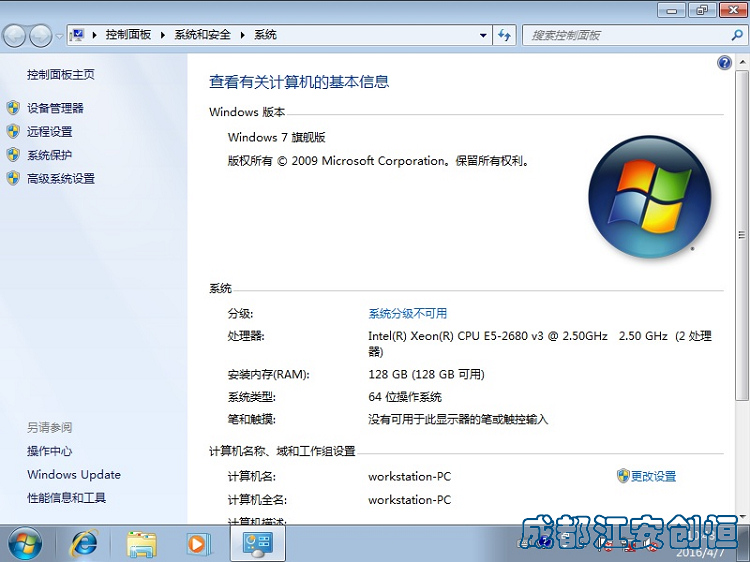Open 性能信息和工具 link
The image size is (750, 562).
pos(66,498)
